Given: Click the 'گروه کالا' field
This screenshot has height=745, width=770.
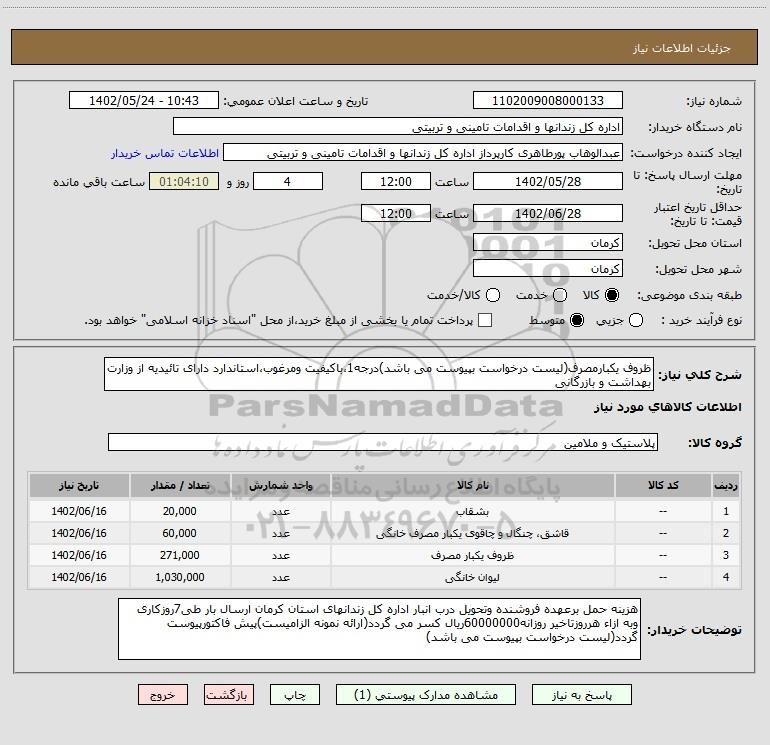Looking at the screenshot, I should tap(381, 442).
